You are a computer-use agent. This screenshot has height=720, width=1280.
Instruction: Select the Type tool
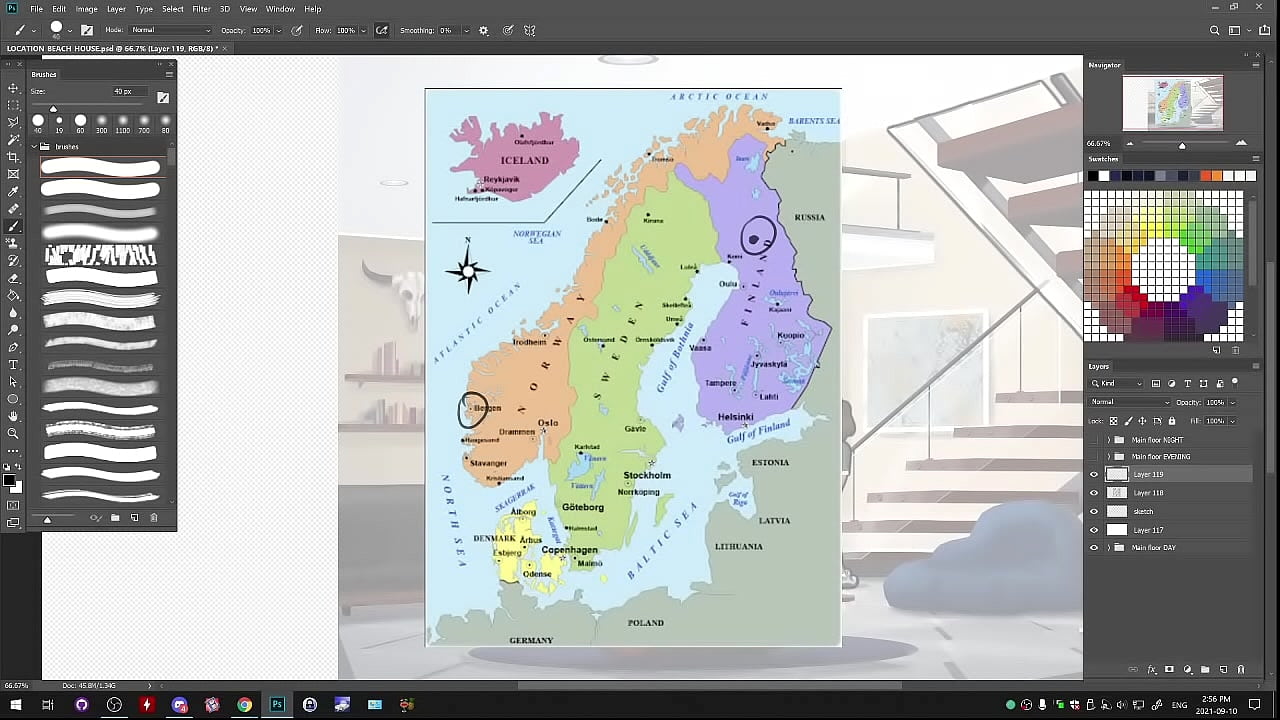coord(13,365)
